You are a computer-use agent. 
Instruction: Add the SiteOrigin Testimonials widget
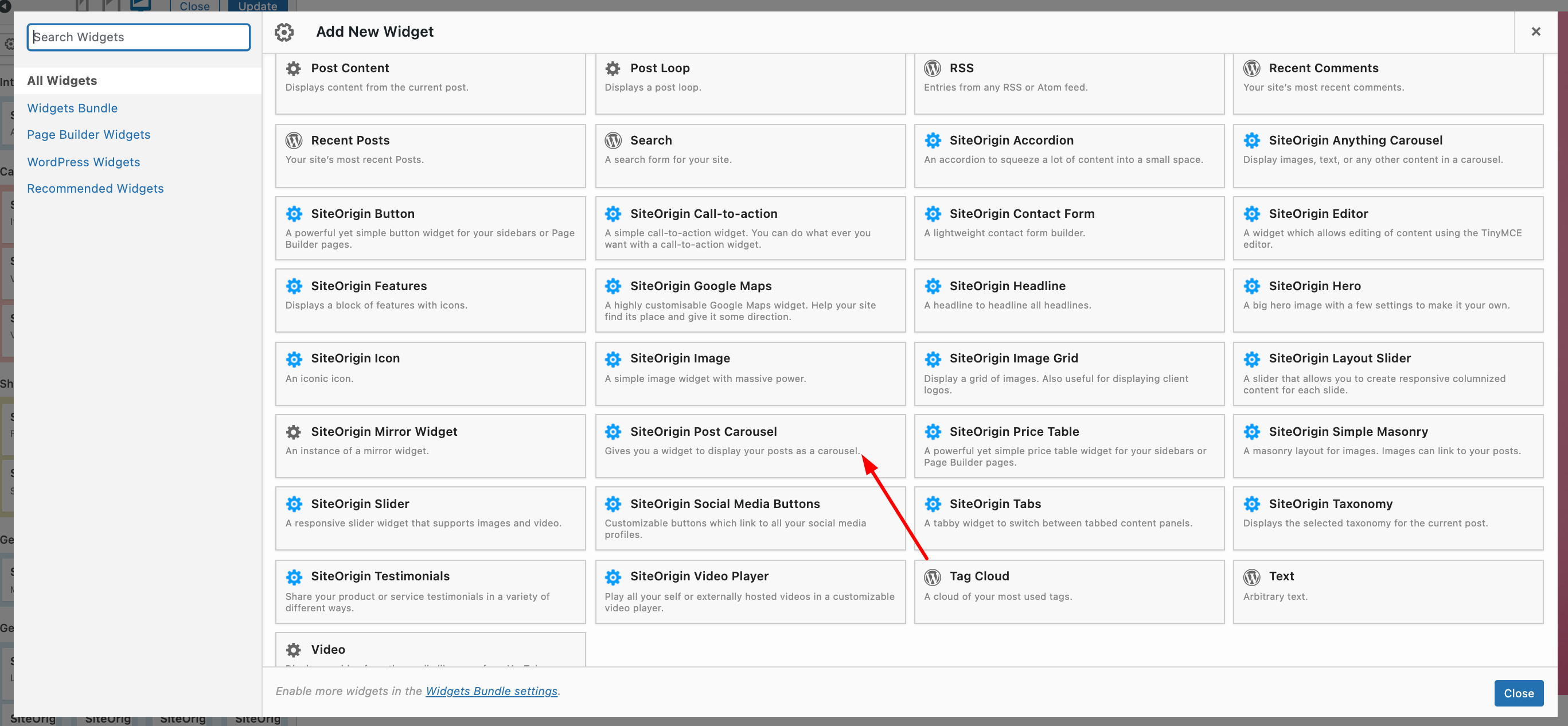[430, 591]
